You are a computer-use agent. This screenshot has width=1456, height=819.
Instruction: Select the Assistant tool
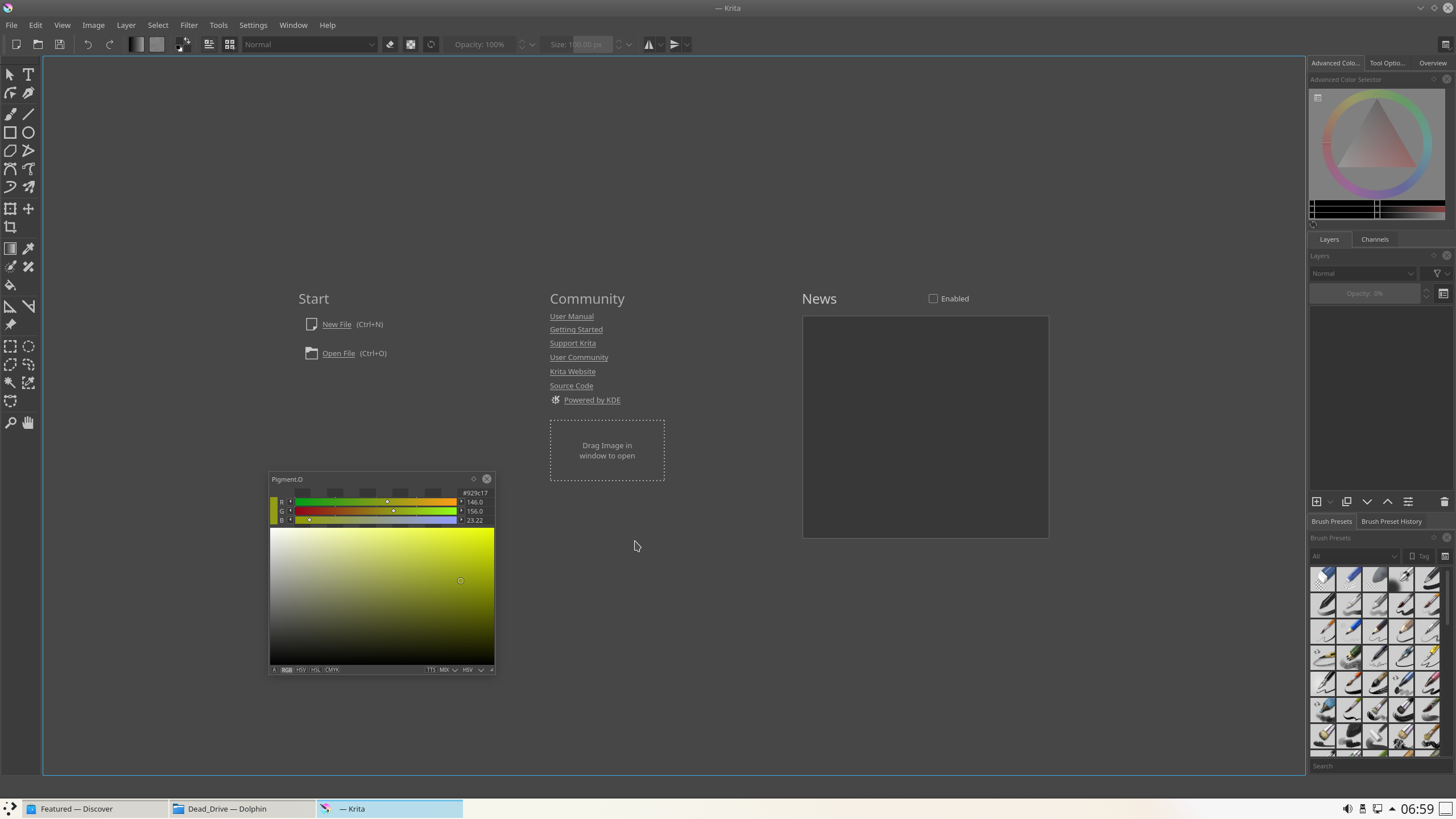click(10, 307)
